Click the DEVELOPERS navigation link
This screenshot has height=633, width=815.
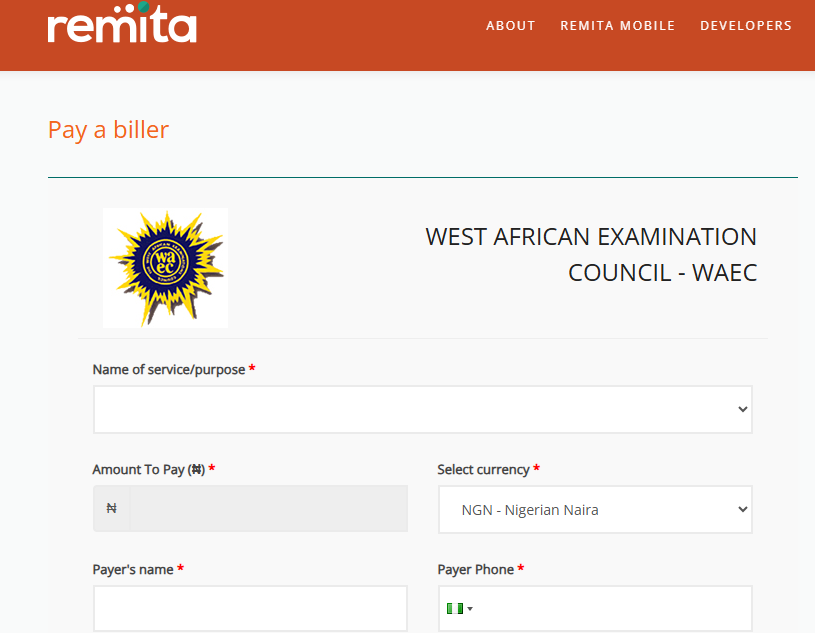point(746,25)
